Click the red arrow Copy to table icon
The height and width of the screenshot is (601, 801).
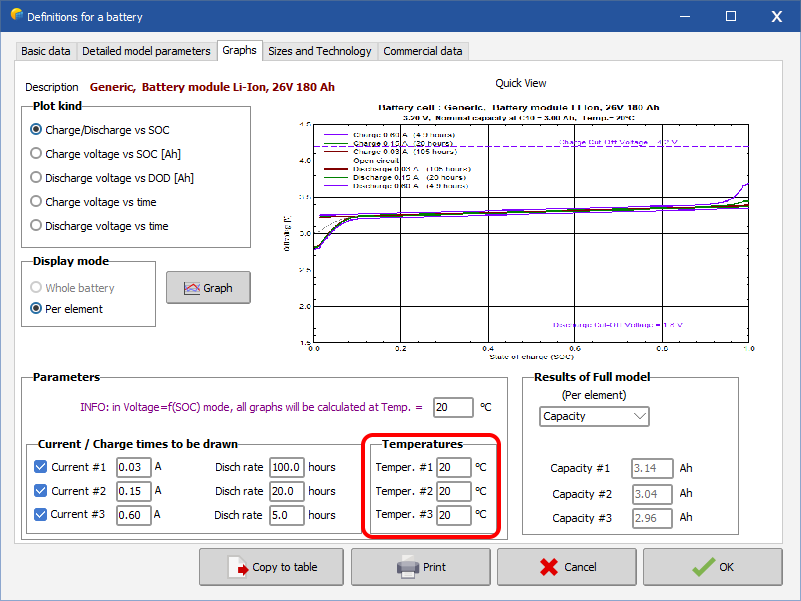(x=238, y=567)
